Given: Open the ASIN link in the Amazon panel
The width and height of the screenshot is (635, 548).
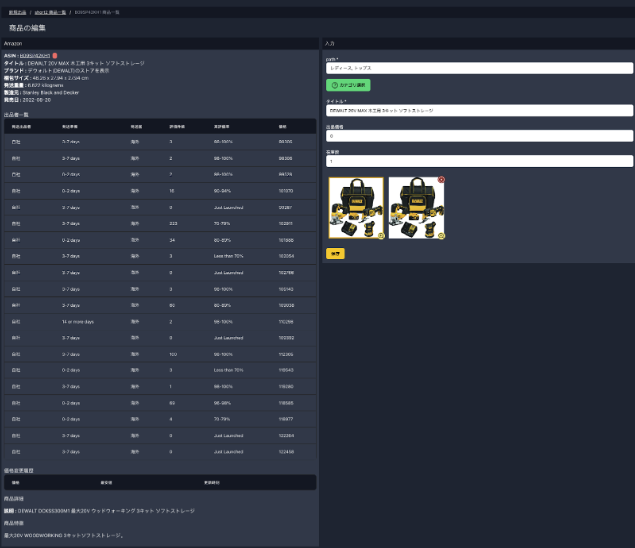Looking at the screenshot, I should click(35, 55).
